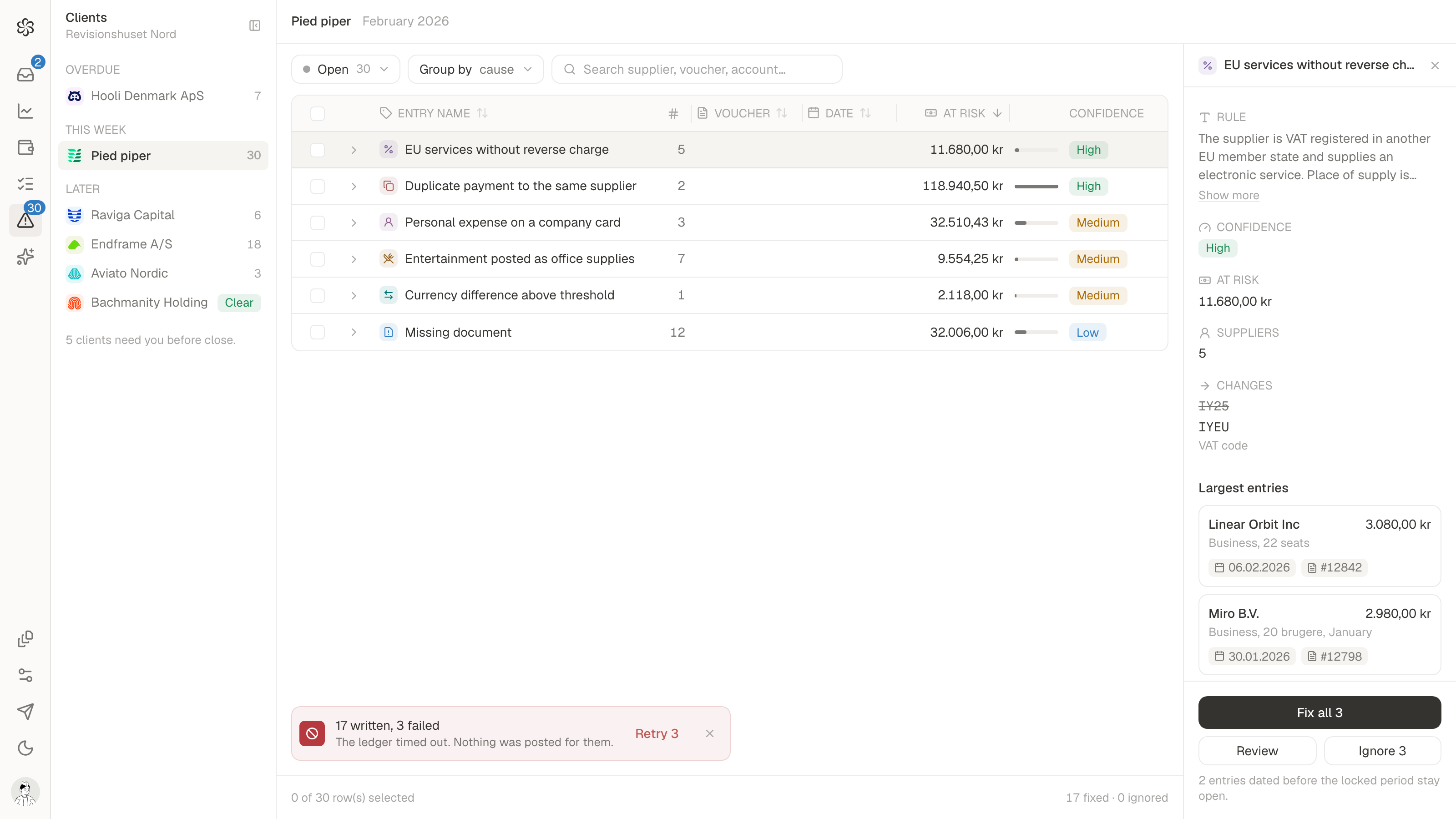Check the Entertainment posted as office supplies row
Screen dimensions: 1456x819
(318, 259)
